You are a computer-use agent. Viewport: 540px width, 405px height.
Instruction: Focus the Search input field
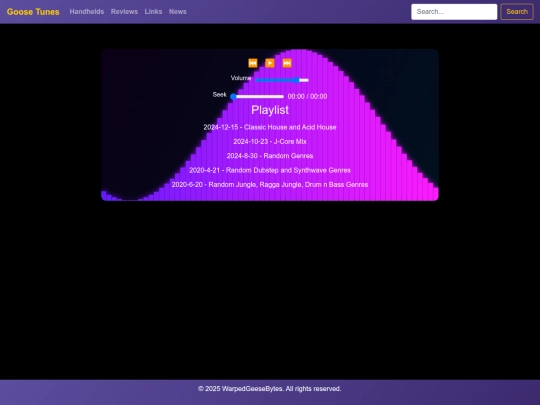point(454,12)
